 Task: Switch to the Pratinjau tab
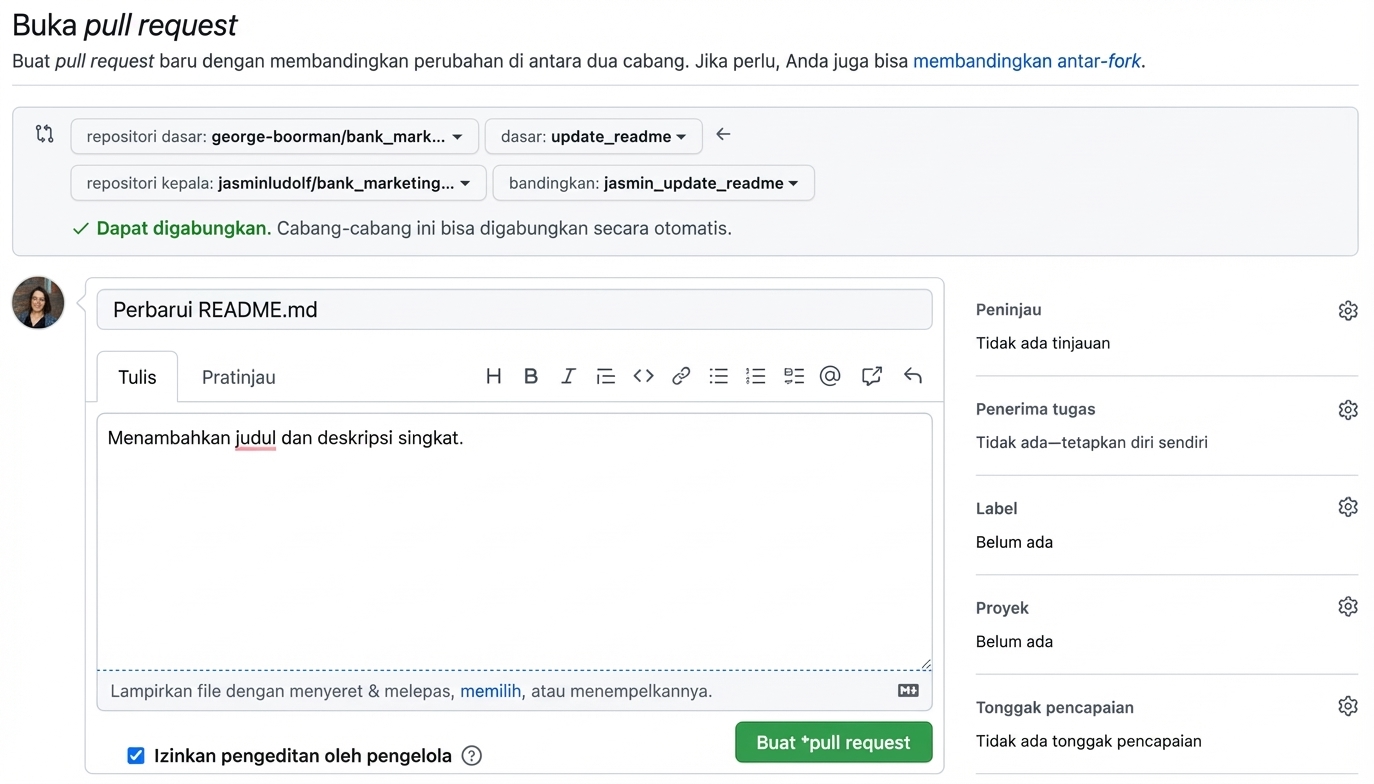tap(239, 377)
